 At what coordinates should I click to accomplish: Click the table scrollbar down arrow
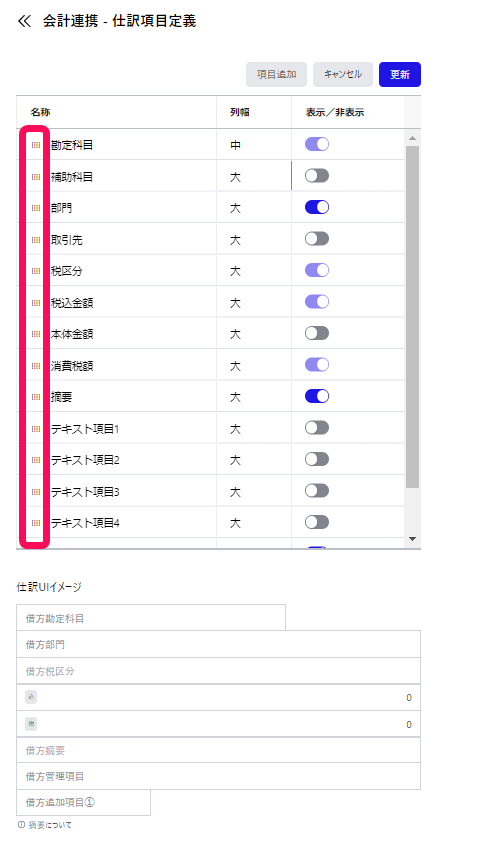click(x=412, y=539)
